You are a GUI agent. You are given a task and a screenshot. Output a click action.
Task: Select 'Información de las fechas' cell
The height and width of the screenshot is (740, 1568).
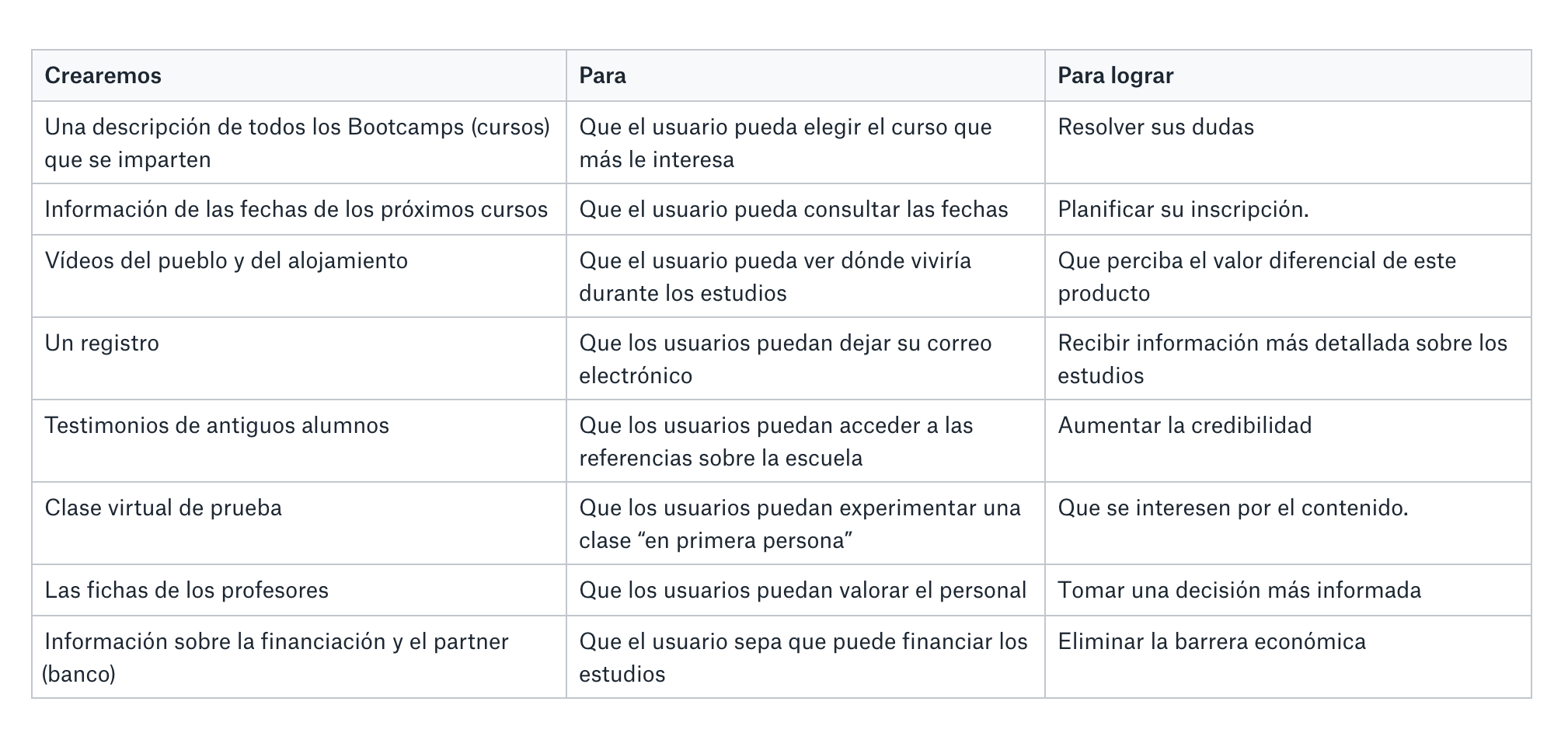click(299, 209)
